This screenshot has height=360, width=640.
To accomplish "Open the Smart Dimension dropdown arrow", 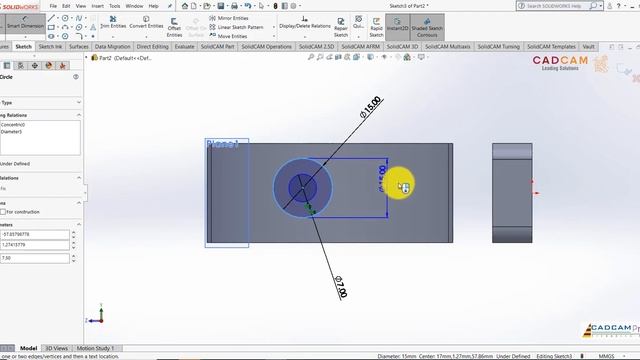I will pos(25,37).
